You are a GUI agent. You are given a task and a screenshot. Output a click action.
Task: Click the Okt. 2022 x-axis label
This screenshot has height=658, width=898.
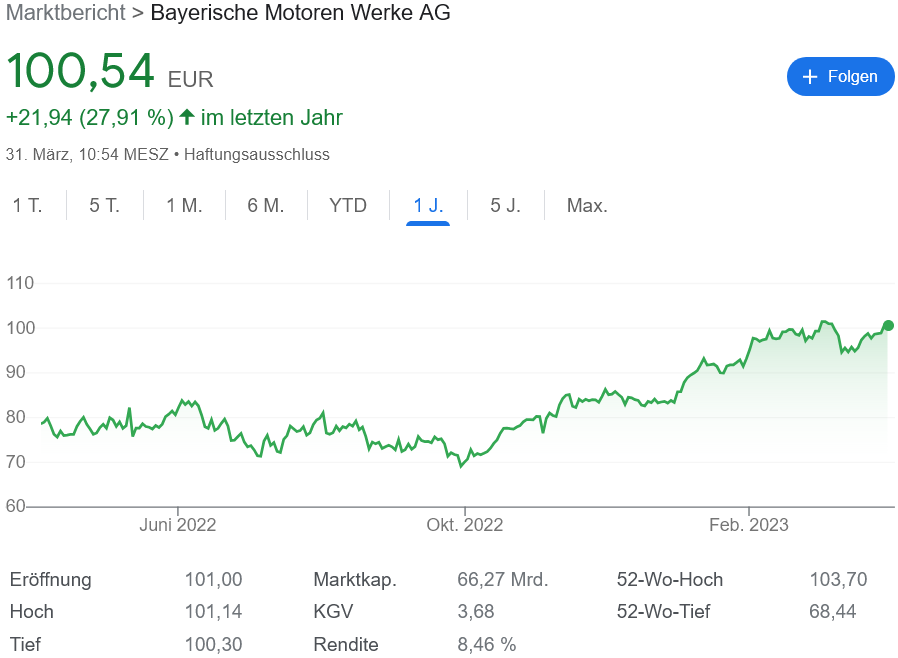464,525
